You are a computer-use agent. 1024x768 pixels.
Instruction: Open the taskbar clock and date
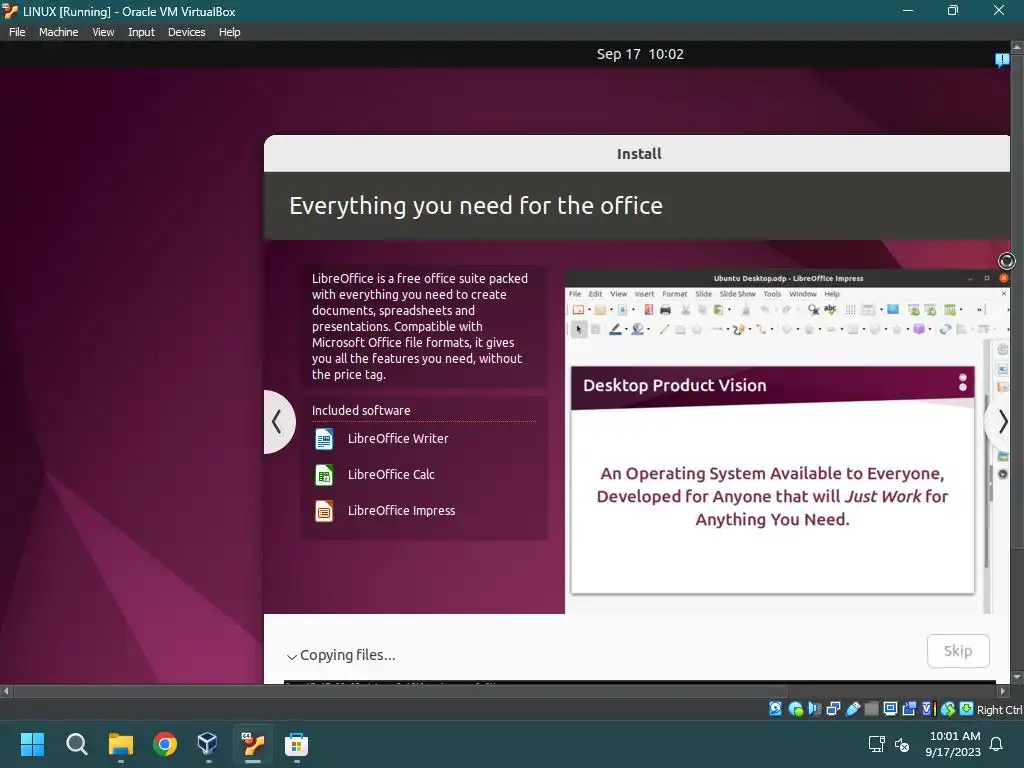coord(953,744)
